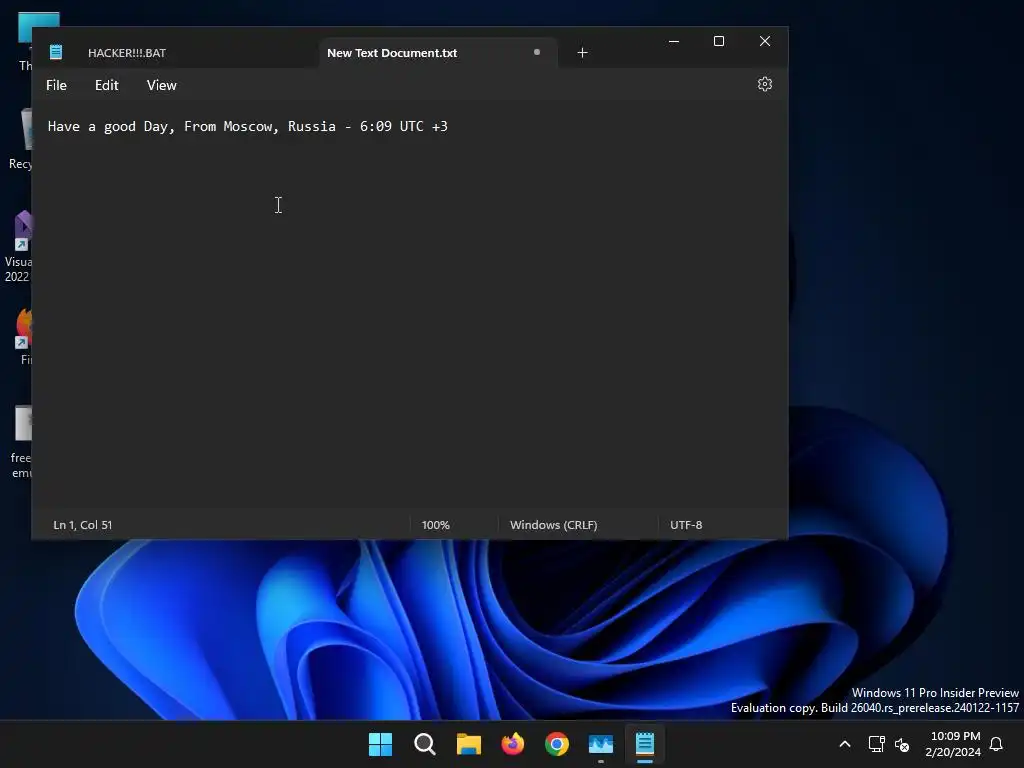Open Notepad settings gear
1024x768 pixels.
pos(765,84)
